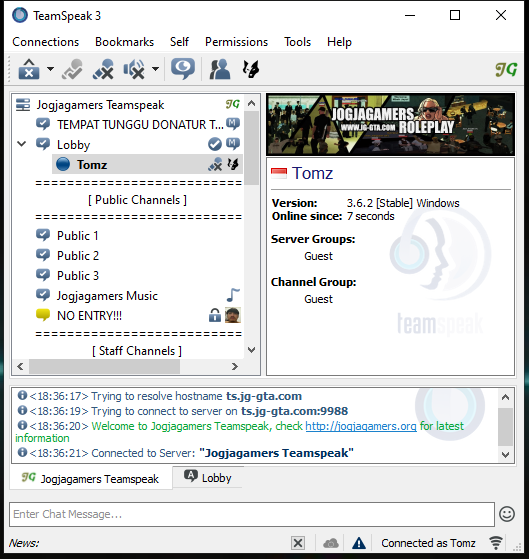The height and width of the screenshot is (559, 529).
Task: Click the moderated icon on Lobby channel
Action: pos(233,144)
